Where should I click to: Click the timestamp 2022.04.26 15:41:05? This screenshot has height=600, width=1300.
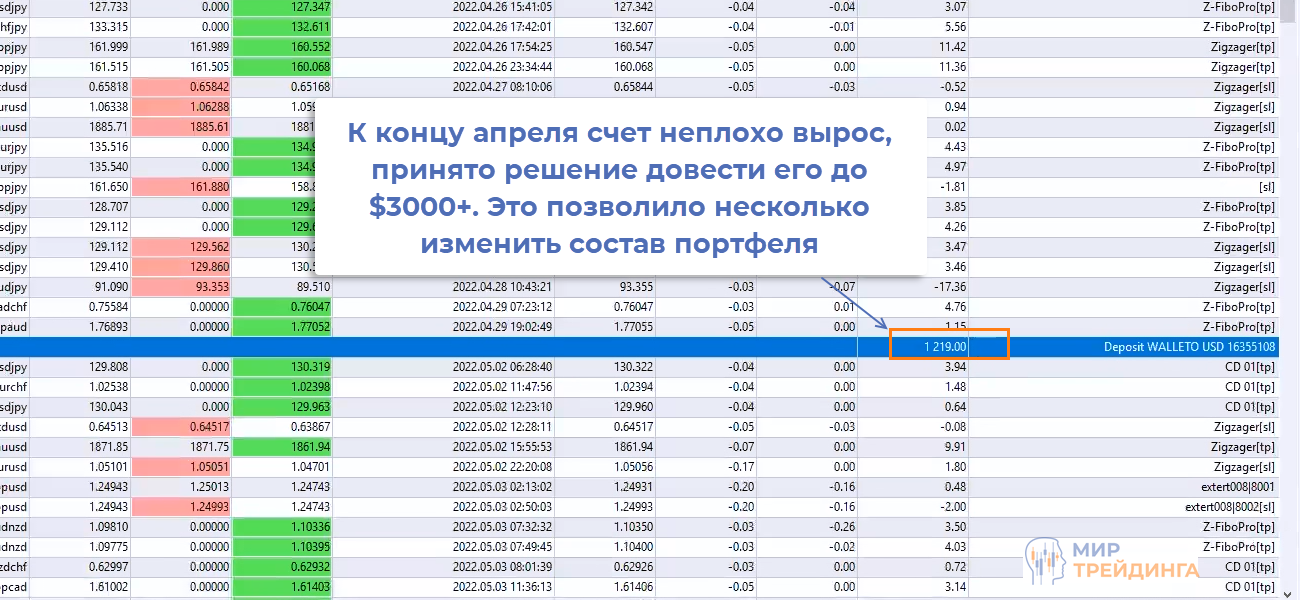500,7
